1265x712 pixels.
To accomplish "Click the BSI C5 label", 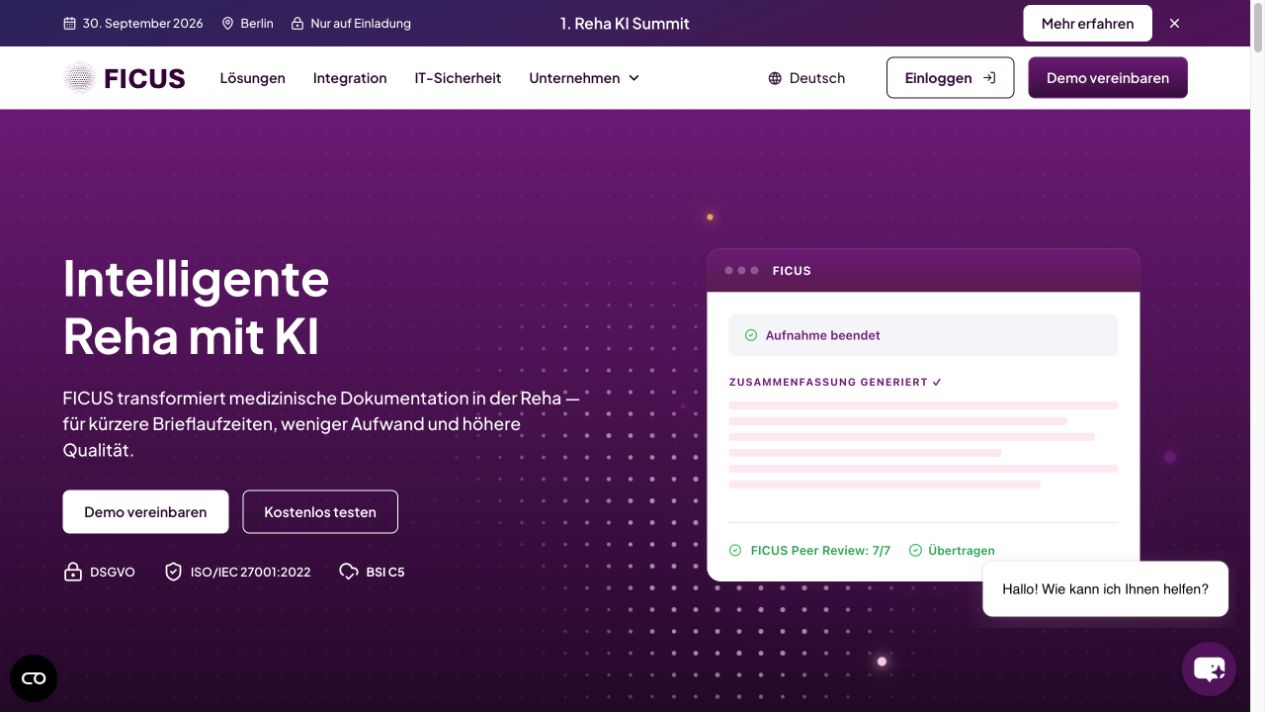I will click(x=385, y=572).
